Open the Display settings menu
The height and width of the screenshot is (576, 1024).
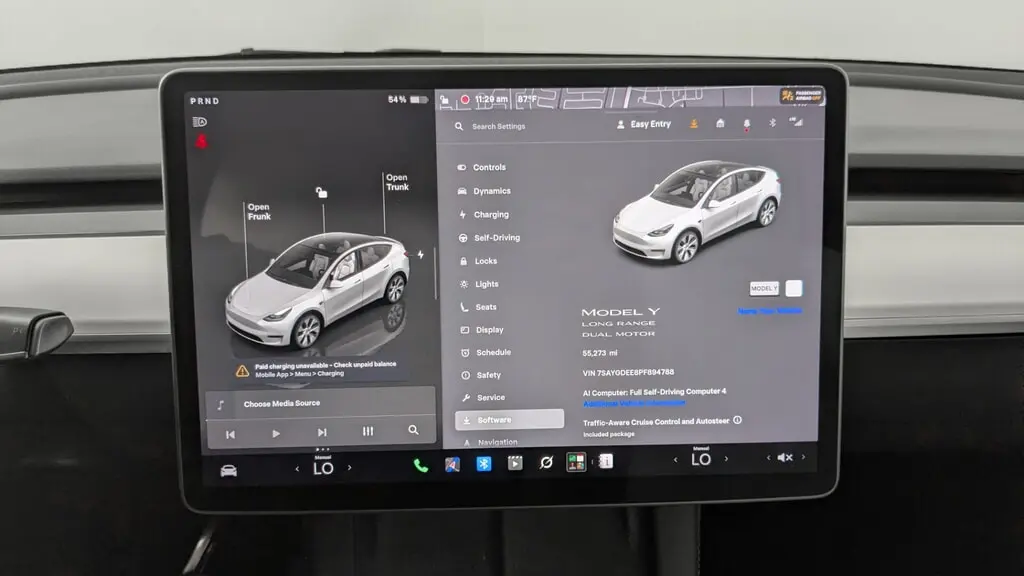482,330
